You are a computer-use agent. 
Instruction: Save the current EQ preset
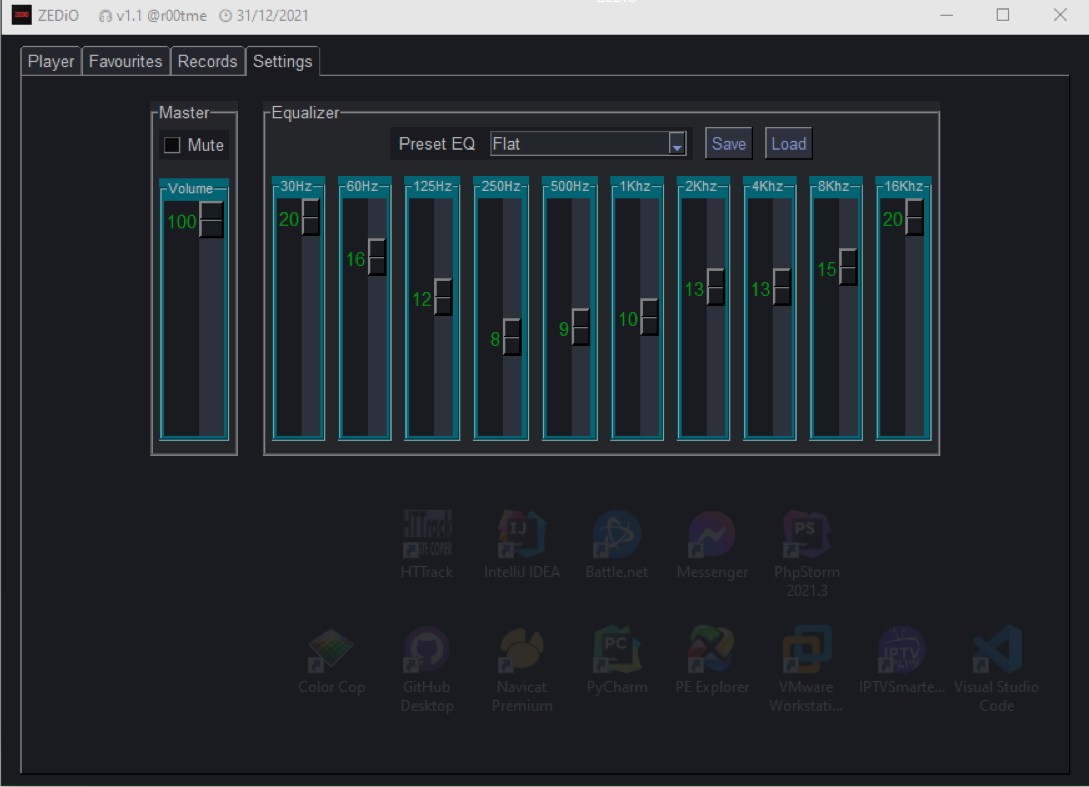(x=728, y=143)
